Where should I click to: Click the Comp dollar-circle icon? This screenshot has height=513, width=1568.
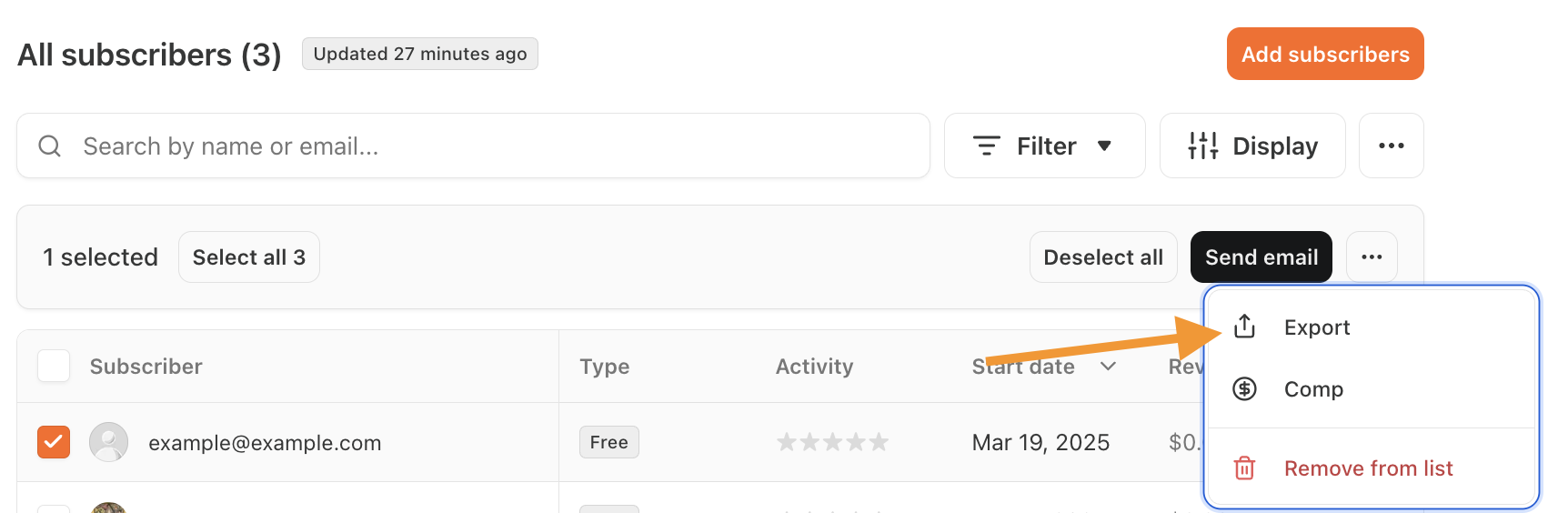click(x=1244, y=389)
